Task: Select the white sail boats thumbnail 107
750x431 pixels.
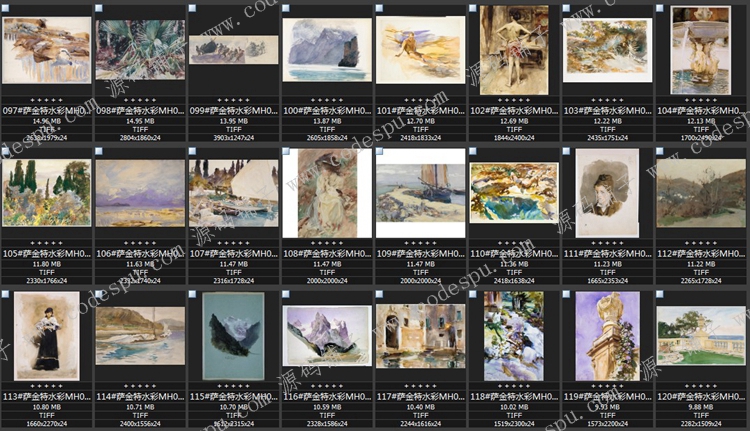Action: click(233, 193)
